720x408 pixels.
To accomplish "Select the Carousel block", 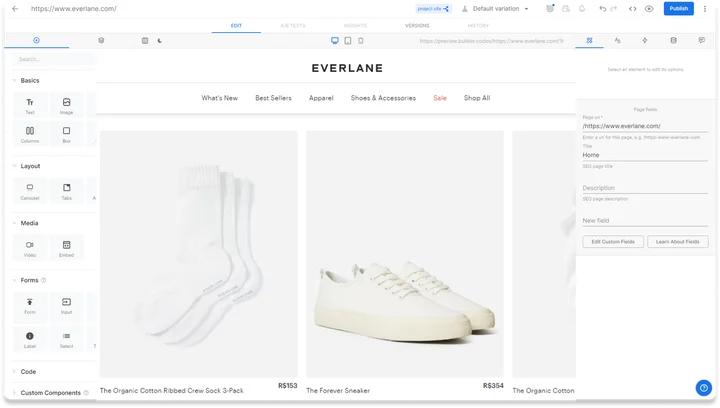I will click(30, 191).
